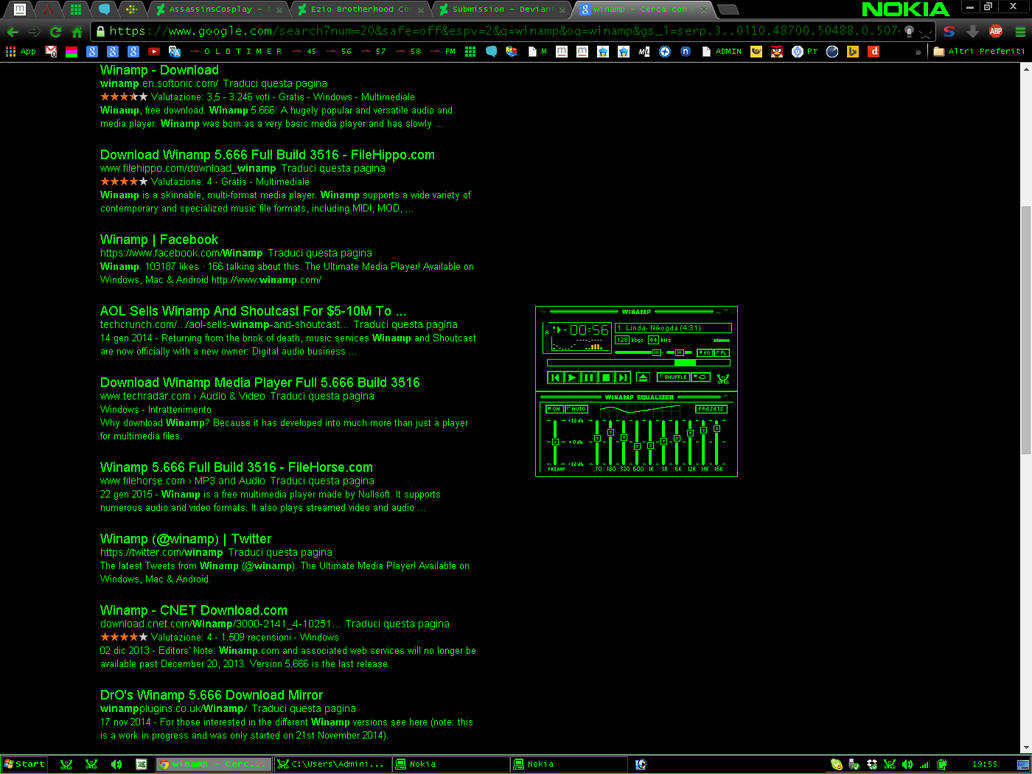The image size is (1032, 774).
Task: Open the Chrome menu button
Action: coord(1020,32)
